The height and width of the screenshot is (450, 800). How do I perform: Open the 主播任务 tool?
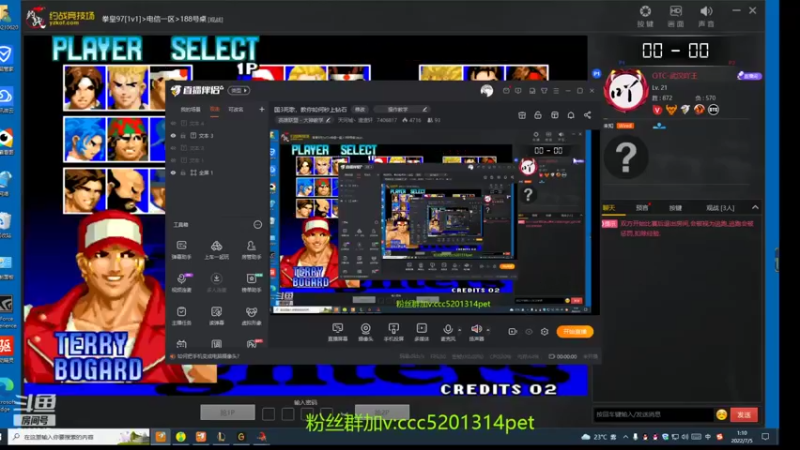pos(182,316)
